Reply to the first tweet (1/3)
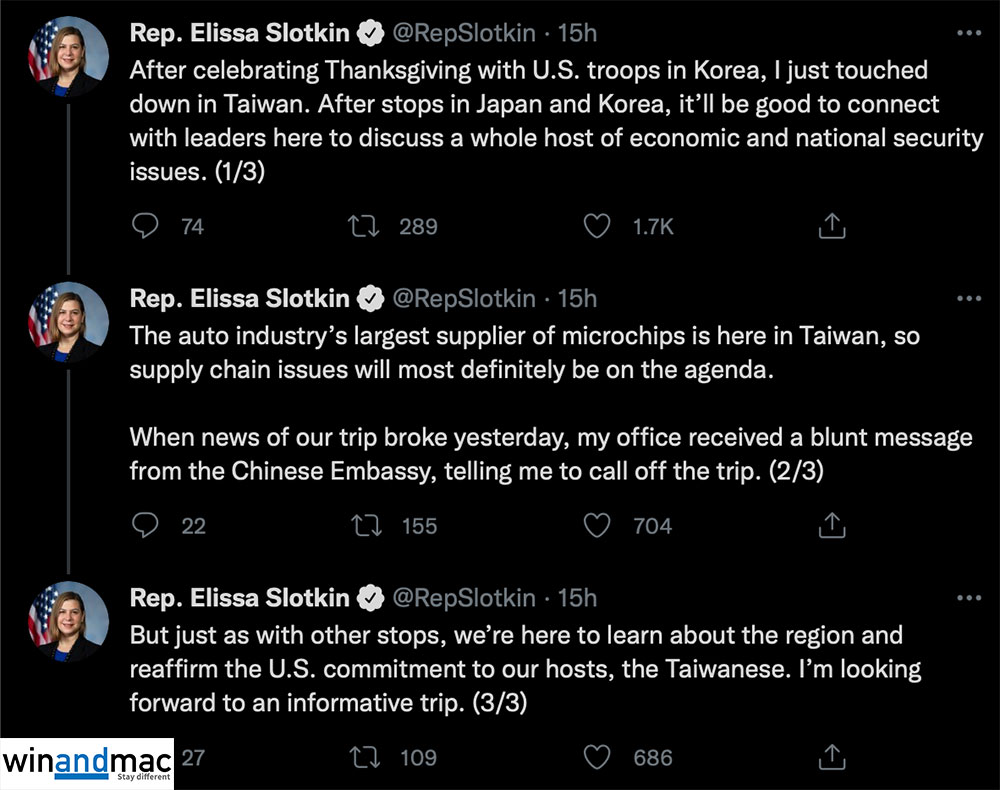Viewport: 1000px width, 790px height. 146,227
